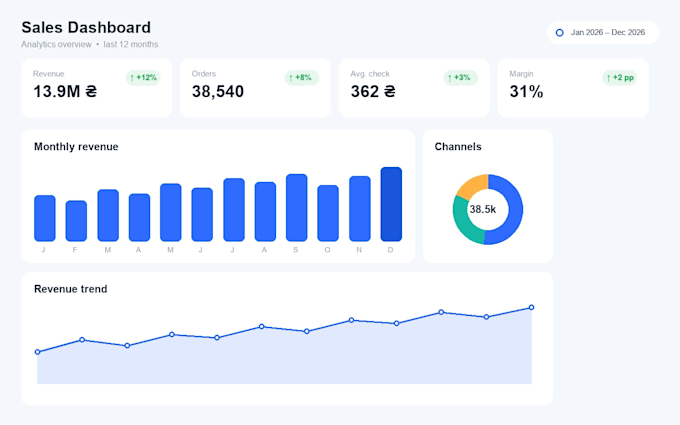This screenshot has height=425, width=680.
Task: Click the Channels chart title
Action: click(458, 147)
